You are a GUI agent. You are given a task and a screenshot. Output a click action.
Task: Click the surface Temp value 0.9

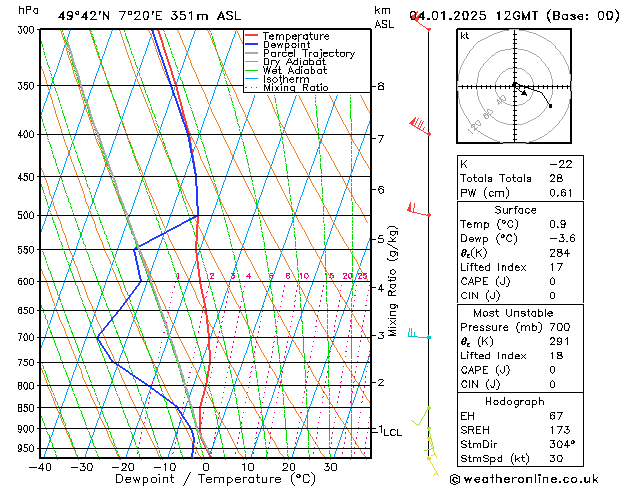tap(558, 224)
